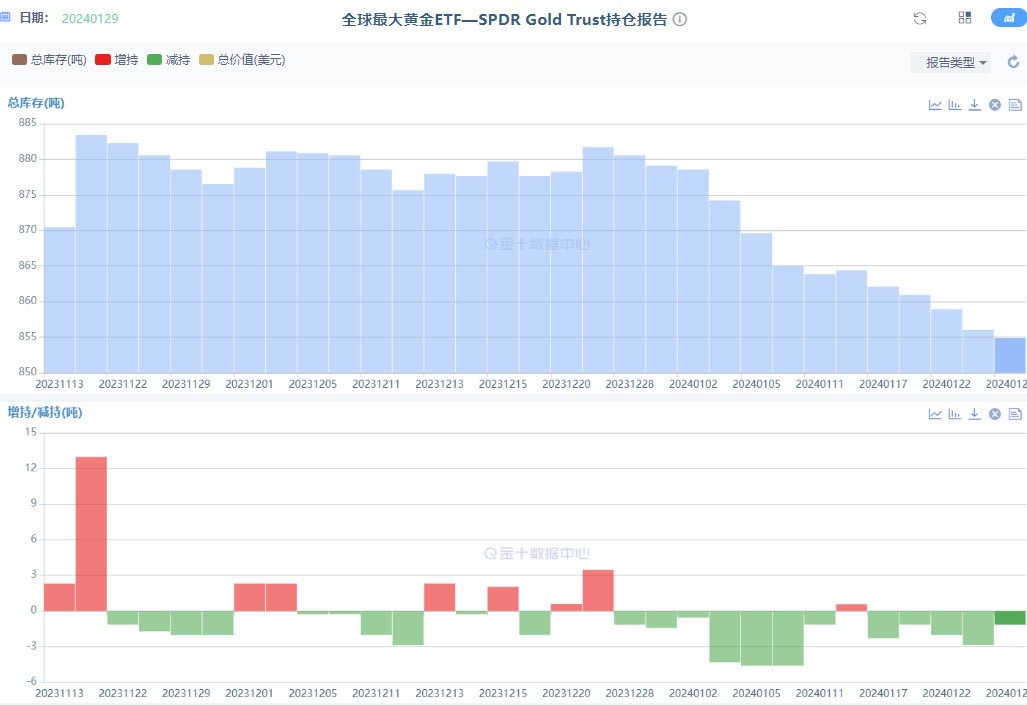The height and width of the screenshot is (705, 1027).
Task: Open data view for 增持/减持 chart
Action: pyautogui.click(x=1015, y=414)
